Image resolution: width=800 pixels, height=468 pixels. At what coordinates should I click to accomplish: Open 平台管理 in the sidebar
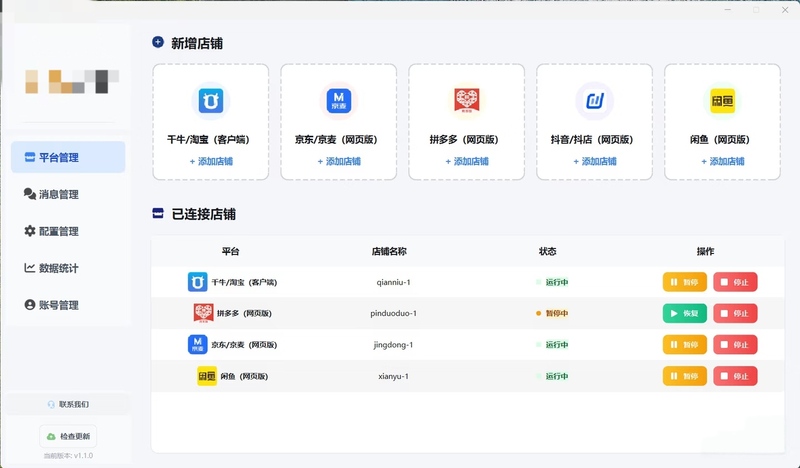coord(68,157)
